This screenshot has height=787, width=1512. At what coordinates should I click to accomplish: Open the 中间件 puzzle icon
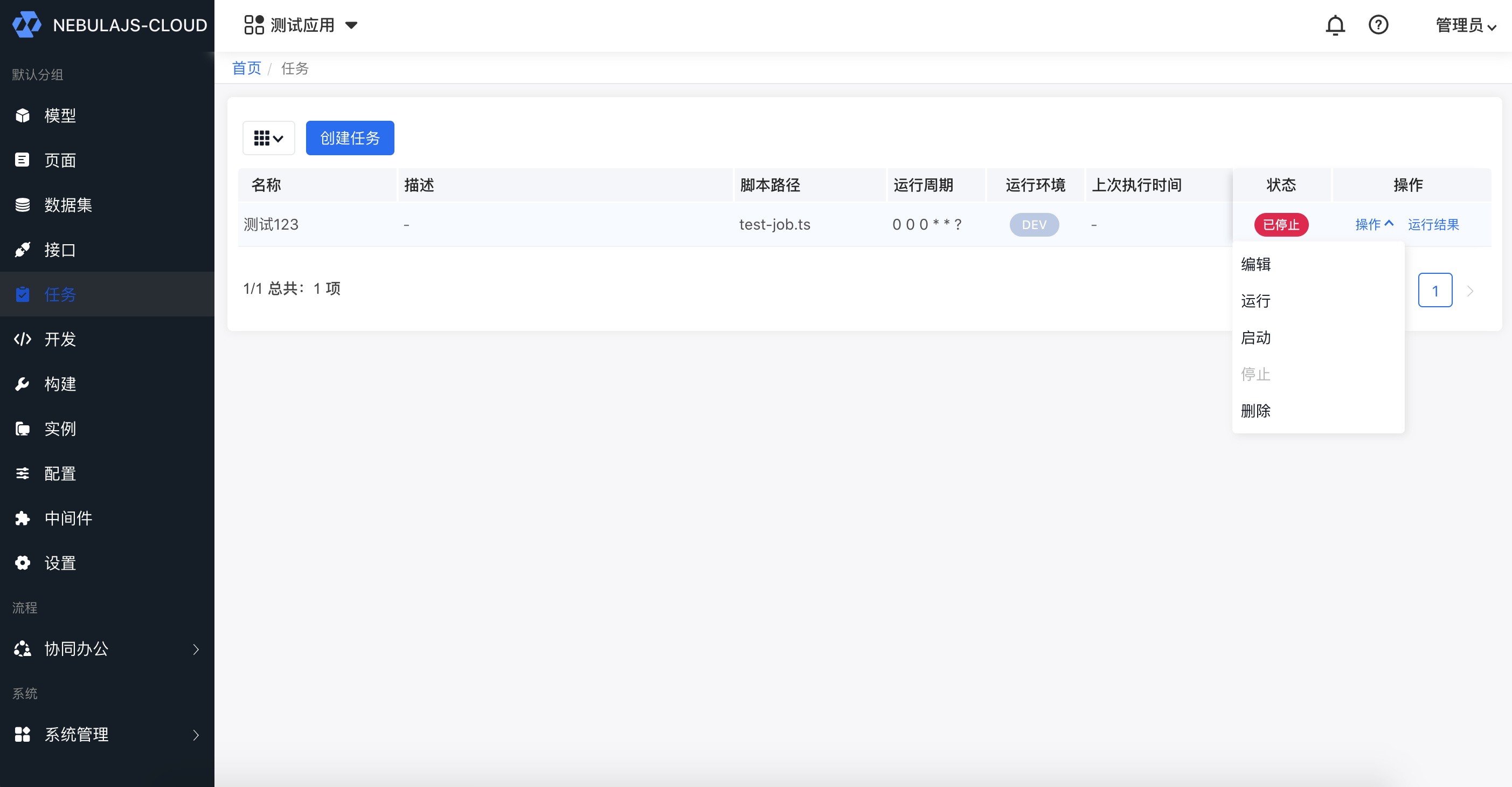pyautogui.click(x=22, y=517)
